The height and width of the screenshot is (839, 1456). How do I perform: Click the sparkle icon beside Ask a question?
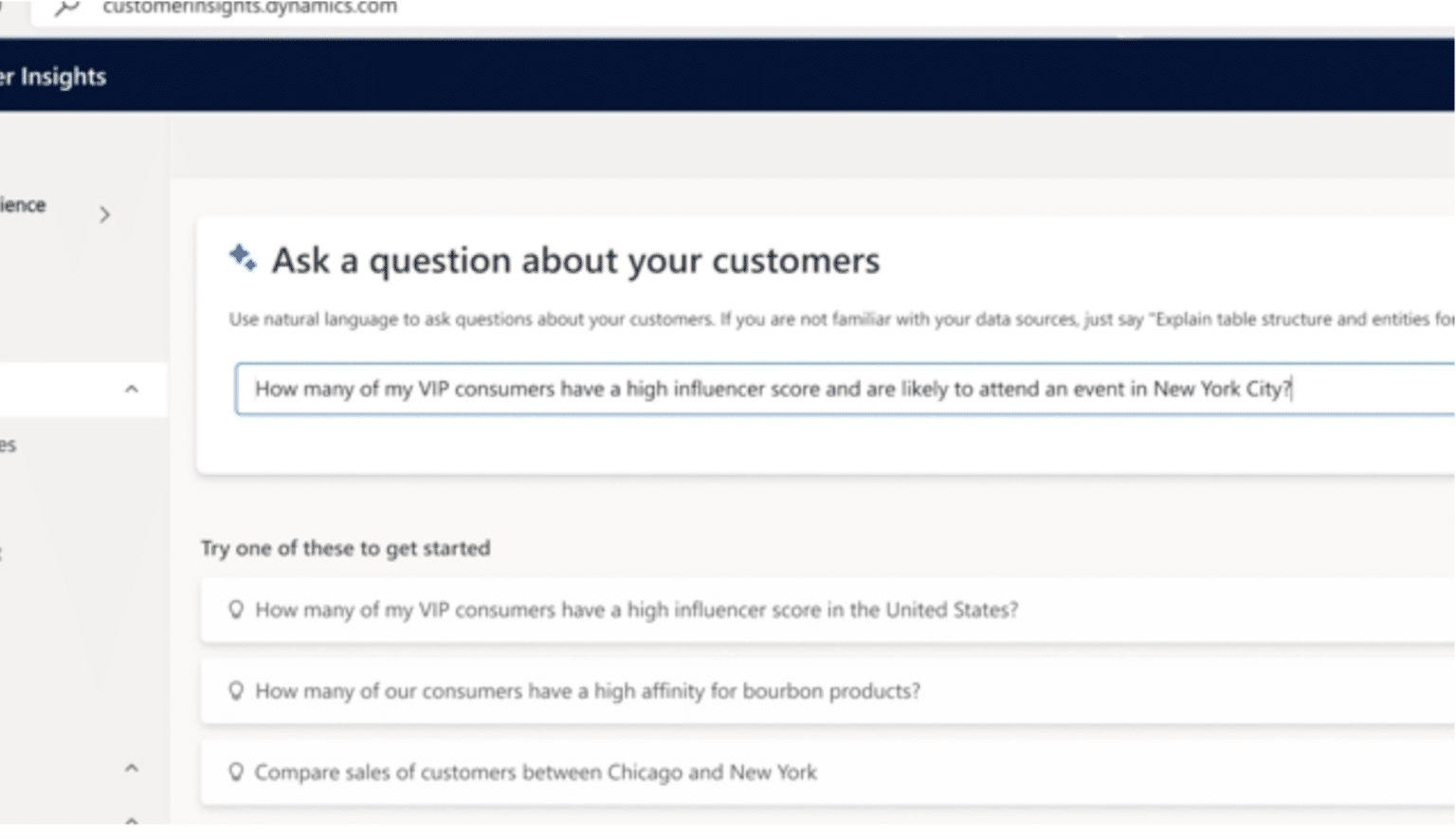point(243,258)
